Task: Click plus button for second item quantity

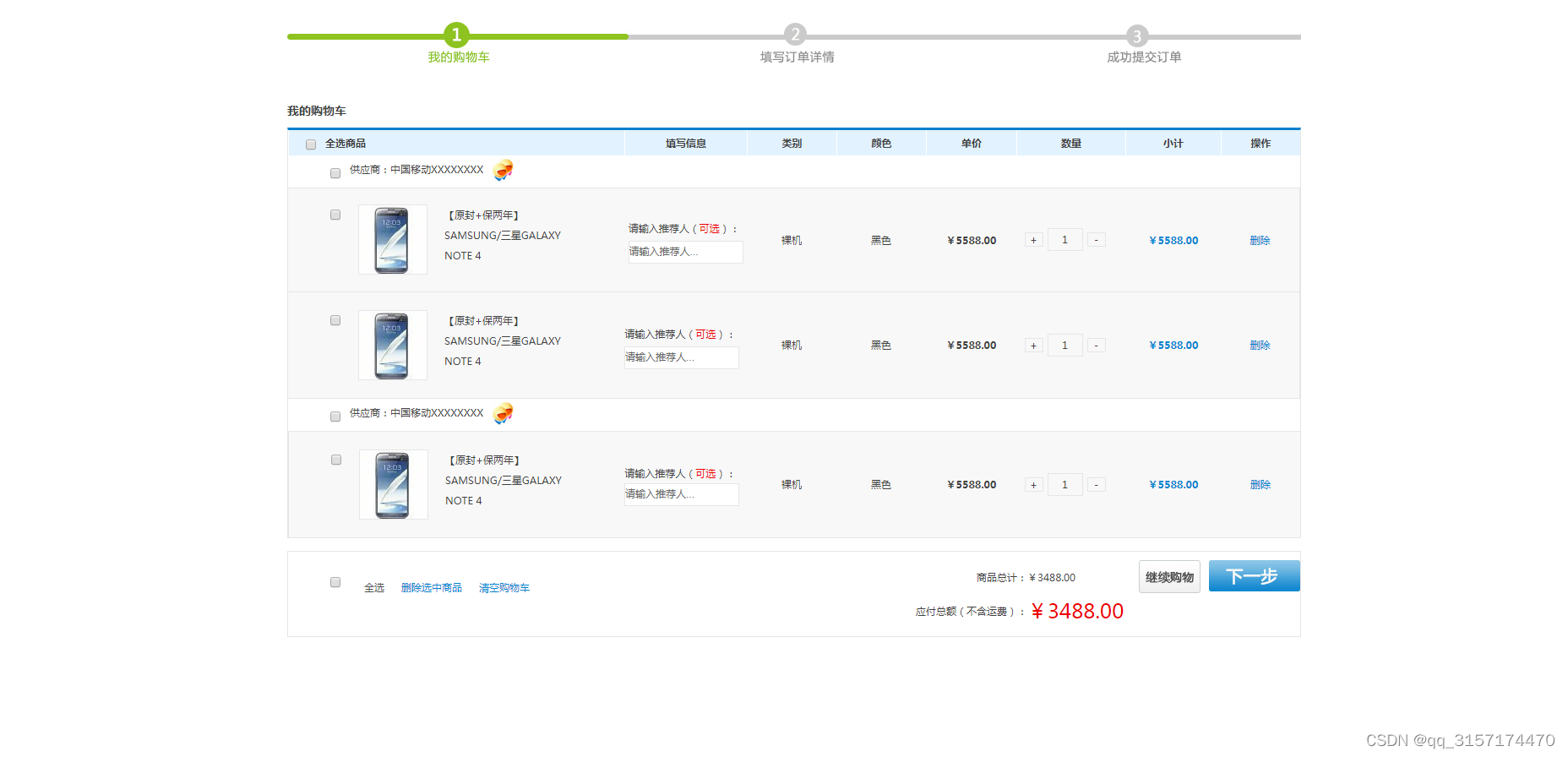Action: pos(1033,346)
